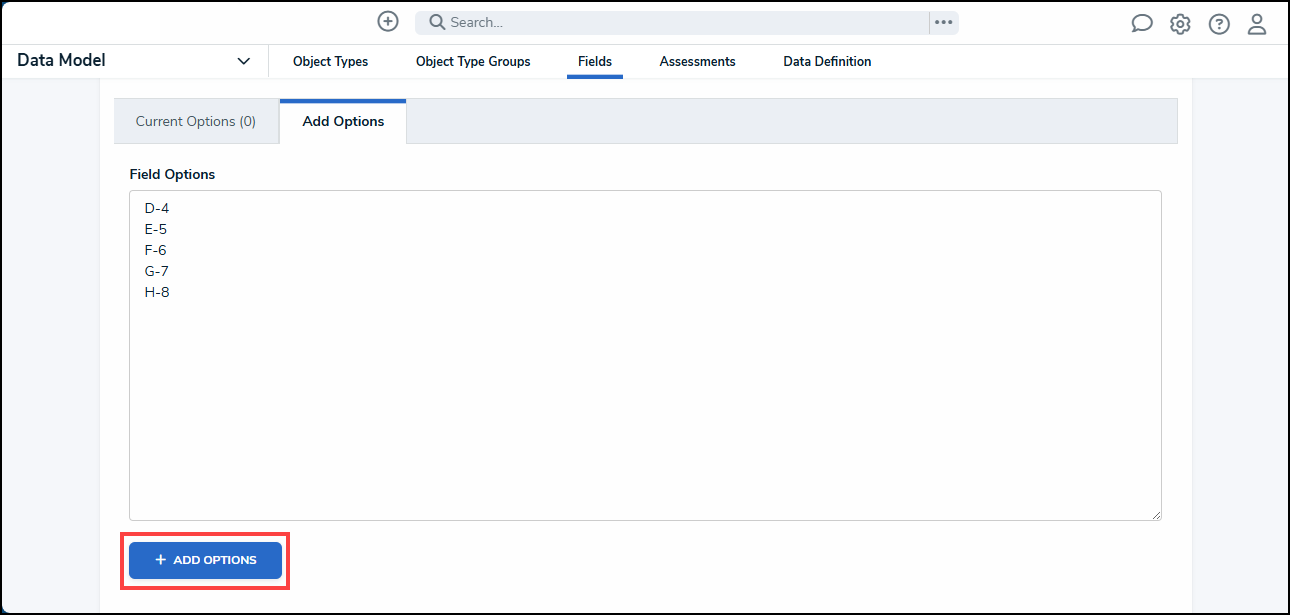Screen dimensions: 1290x615
Task: Select the Fields tab
Action: tap(595, 61)
